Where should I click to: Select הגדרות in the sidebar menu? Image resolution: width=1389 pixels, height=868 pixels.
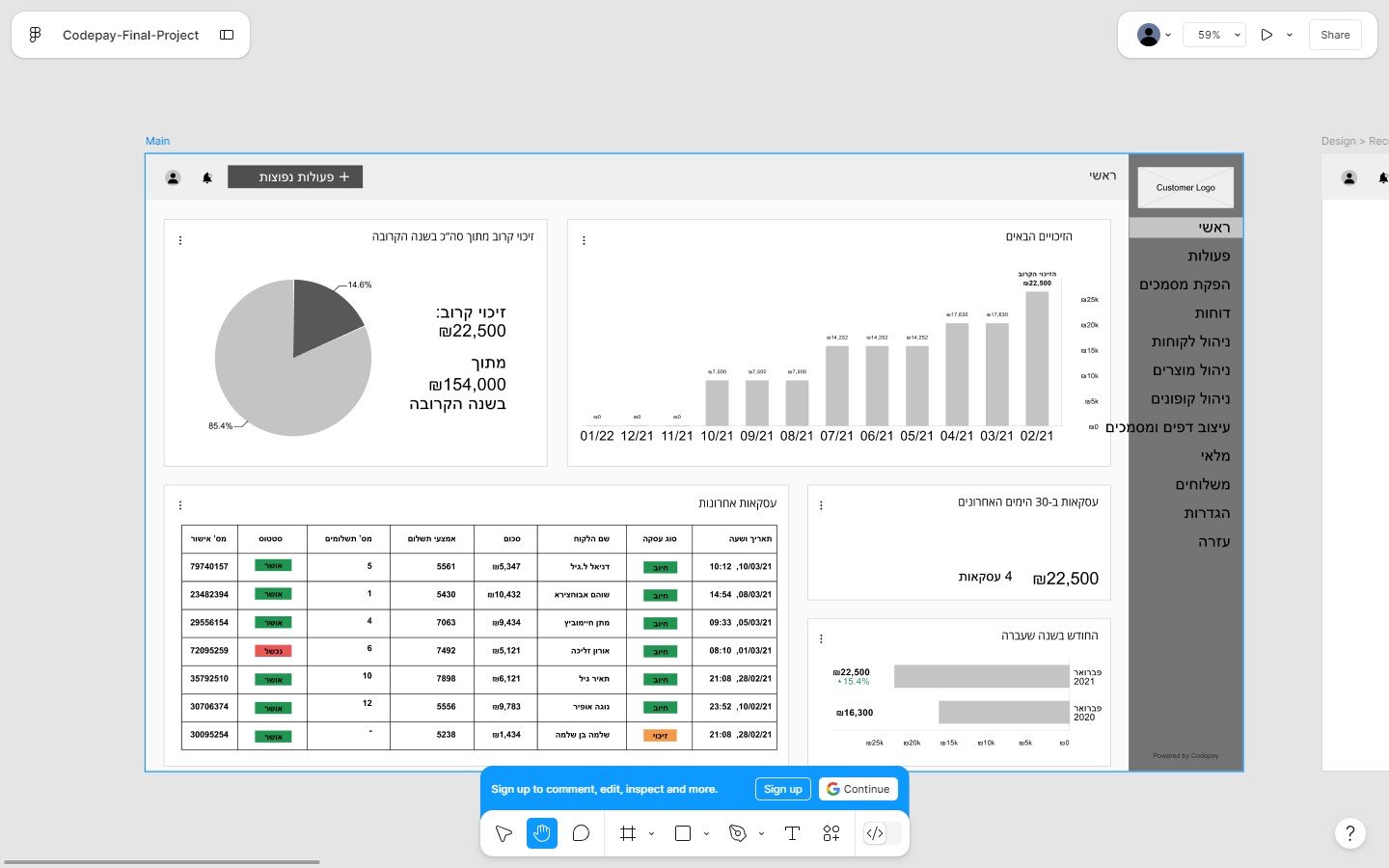click(1207, 513)
